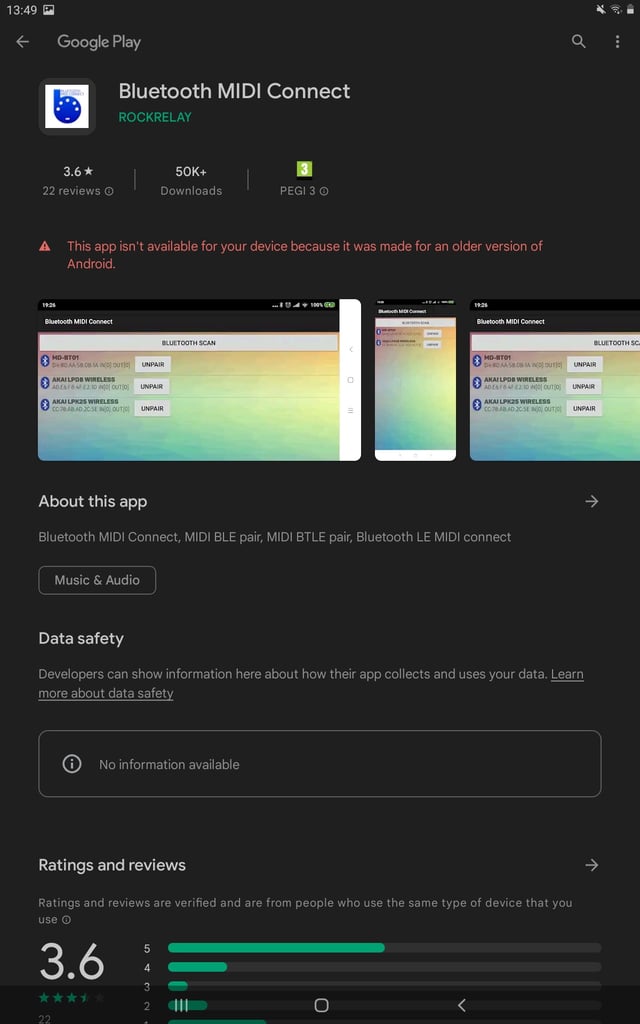The image size is (640, 1024).
Task: Open the portrait phone screenshot
Action: [x=415, y=380]
